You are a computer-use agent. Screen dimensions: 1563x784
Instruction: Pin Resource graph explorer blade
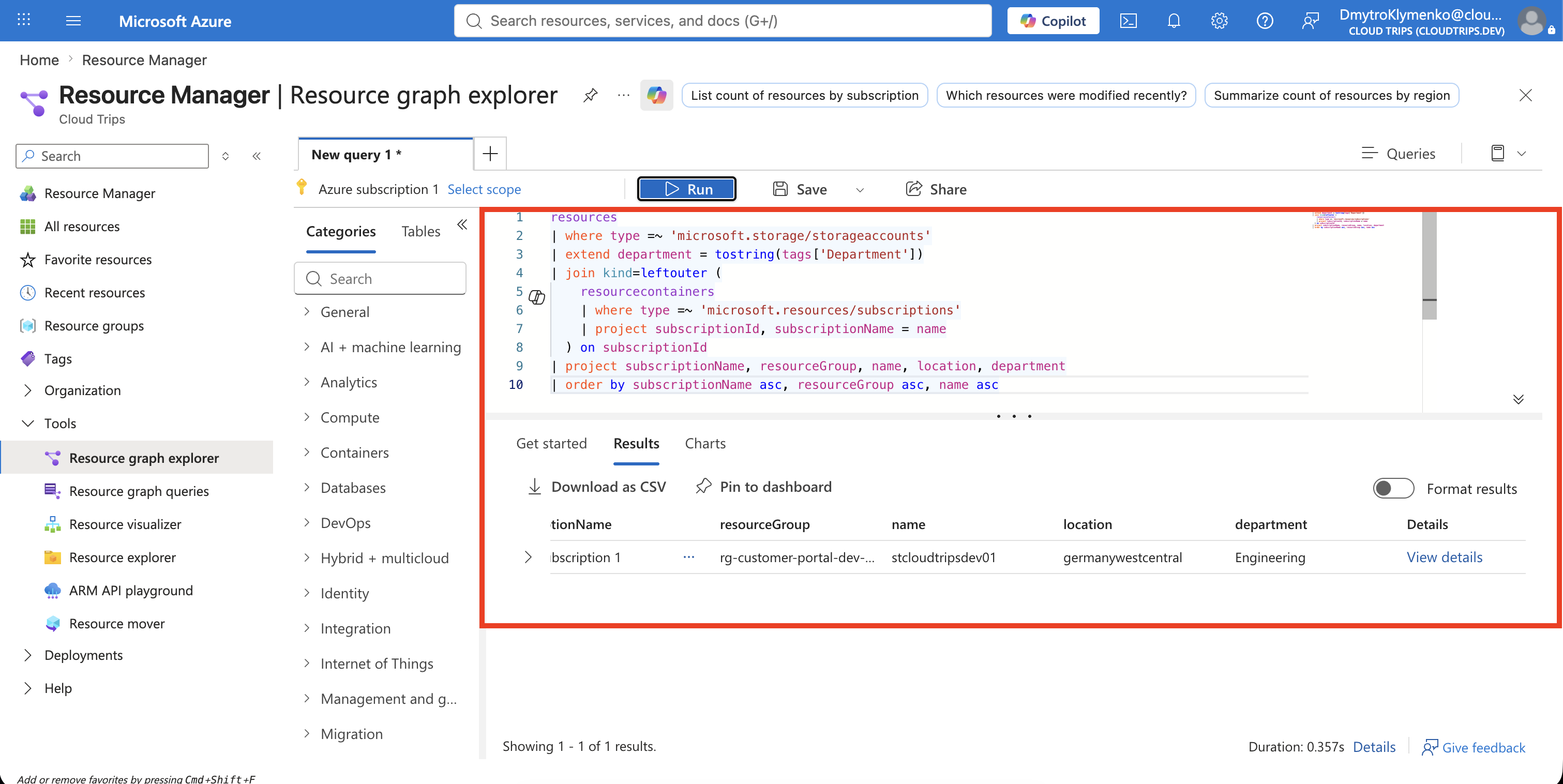tap(590, 95)
